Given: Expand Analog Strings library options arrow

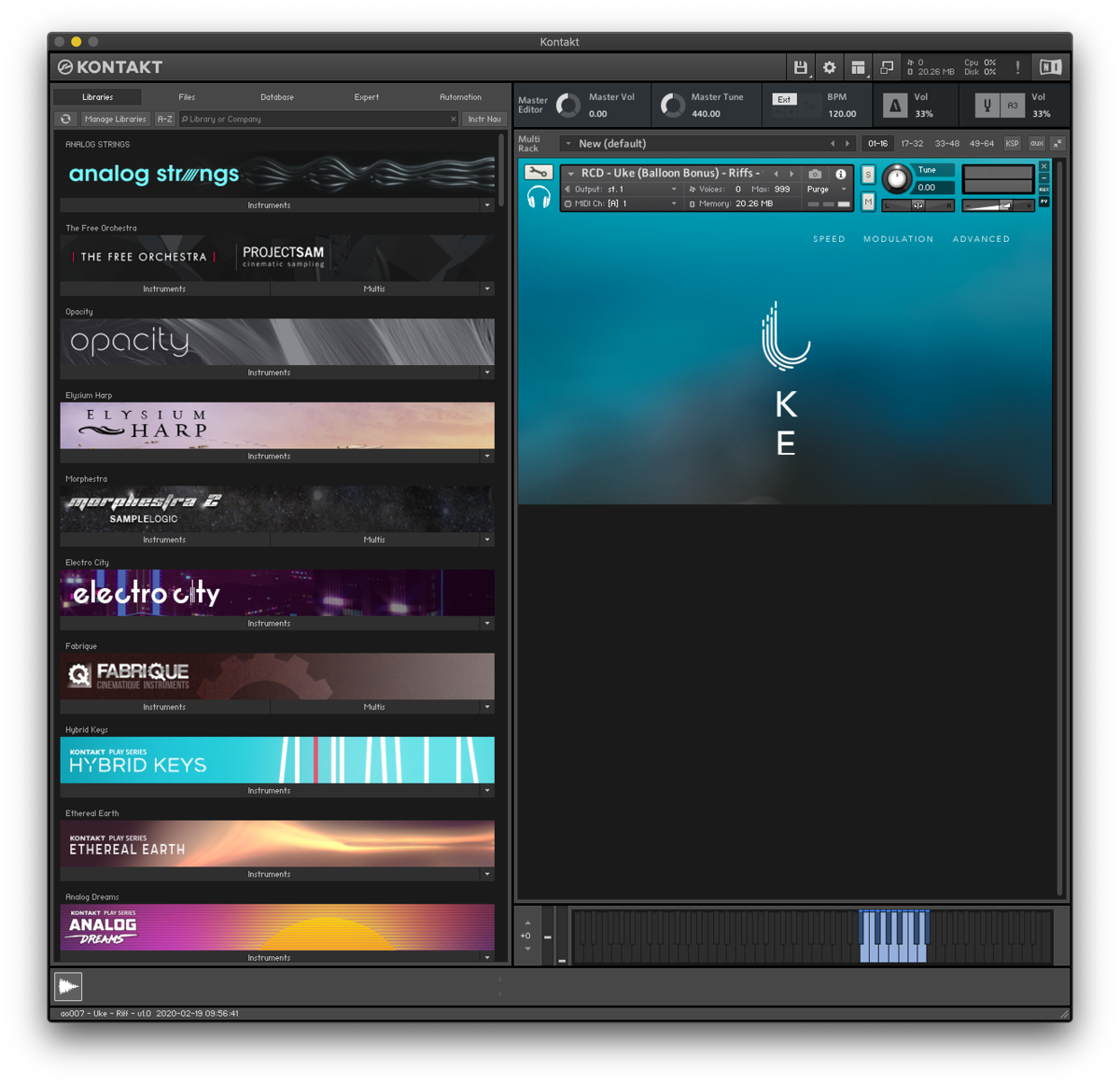Looking at the screenshot, I should tap(487, 205).
